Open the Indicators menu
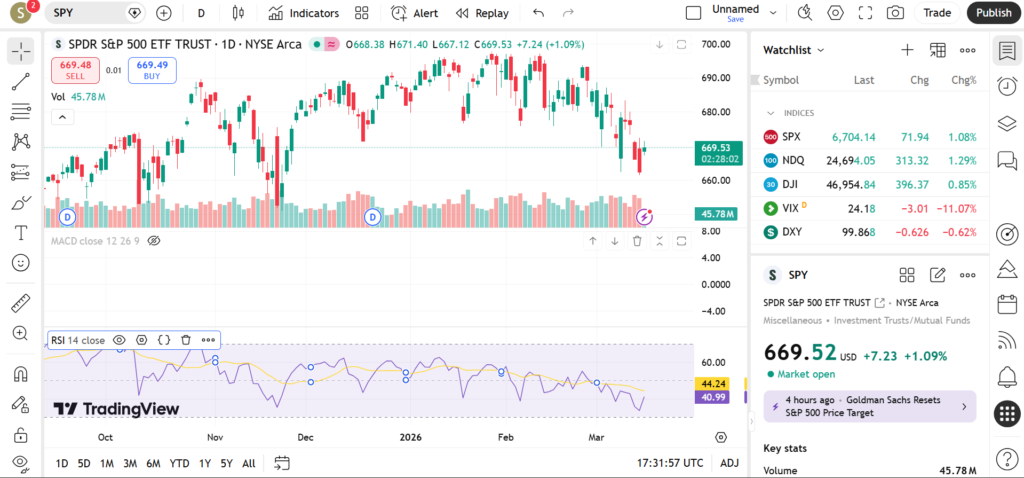1024x478 pixels. pyautogui.click(x=304, y=13)
